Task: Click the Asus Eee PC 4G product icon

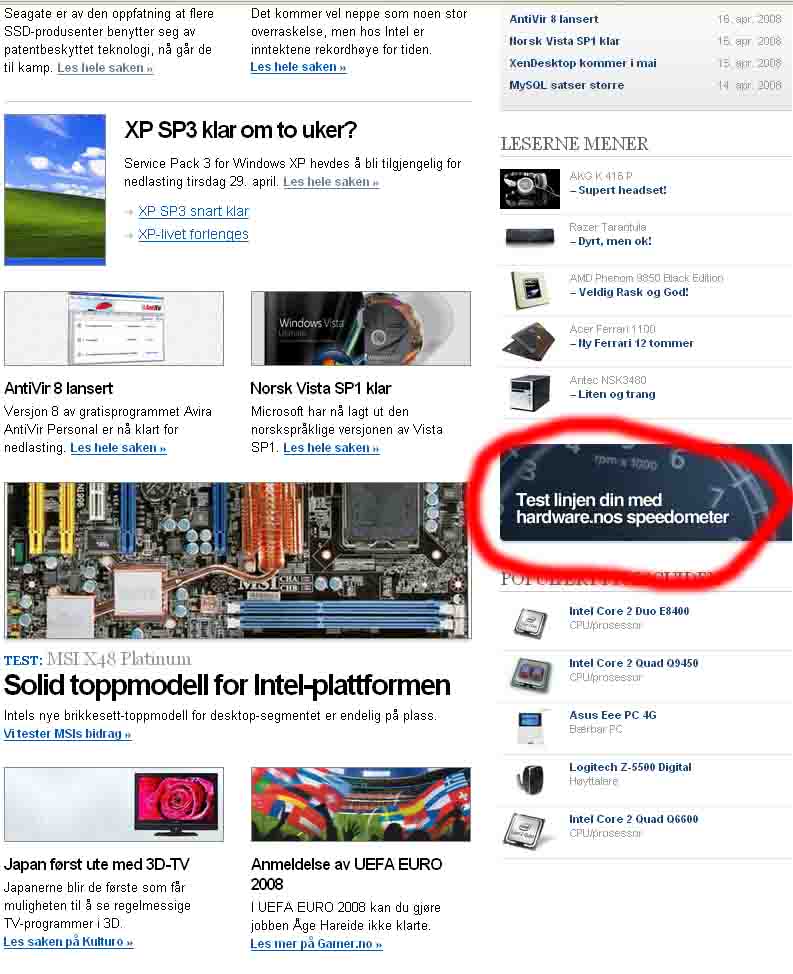Action: 530,727
